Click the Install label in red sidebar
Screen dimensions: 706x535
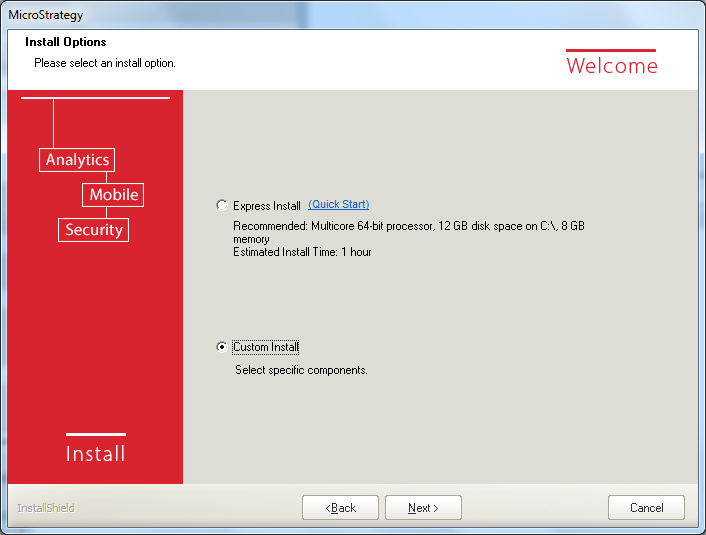click(x=95, y=454)
